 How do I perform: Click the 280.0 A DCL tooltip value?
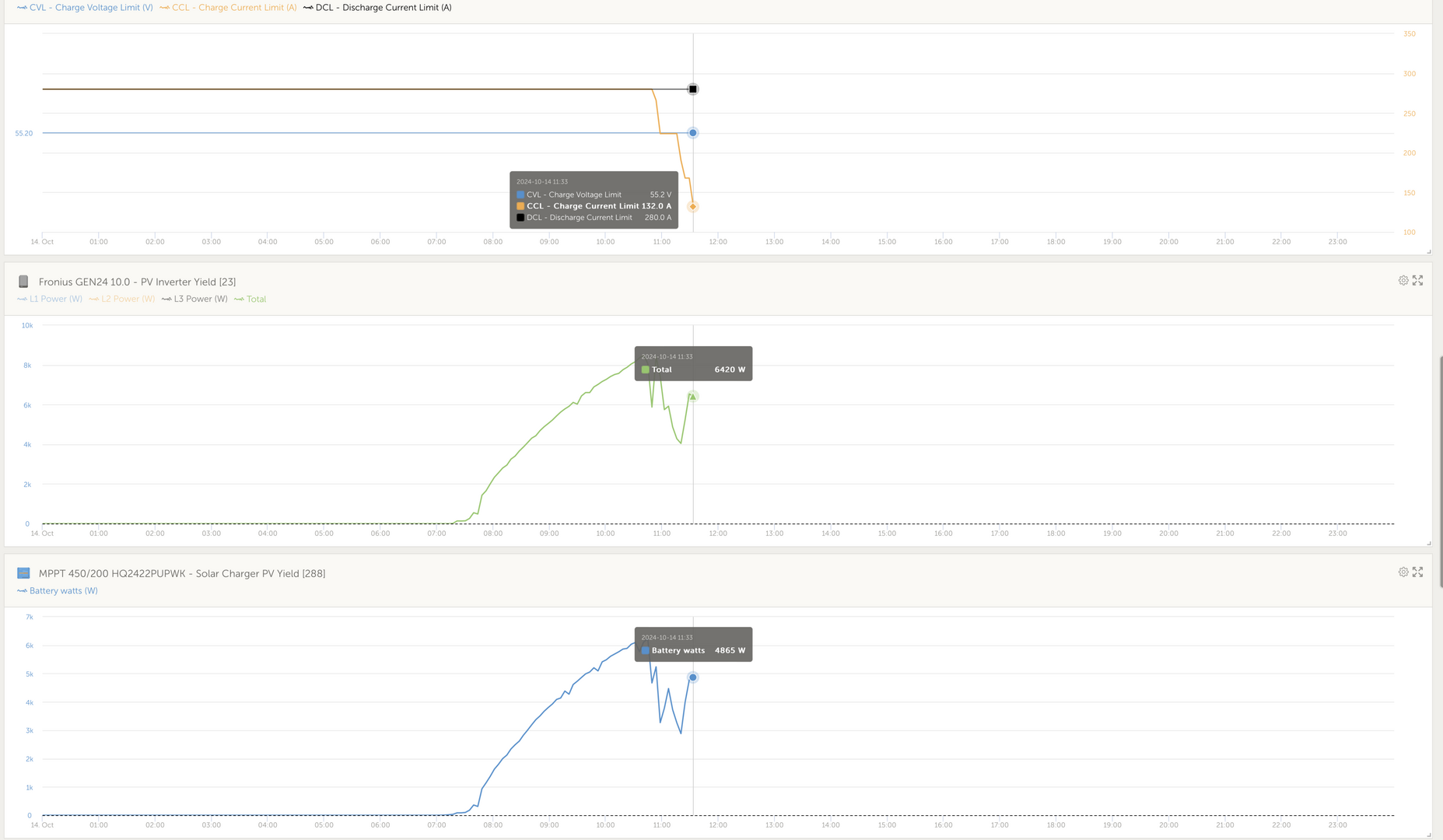coord(658,218)
